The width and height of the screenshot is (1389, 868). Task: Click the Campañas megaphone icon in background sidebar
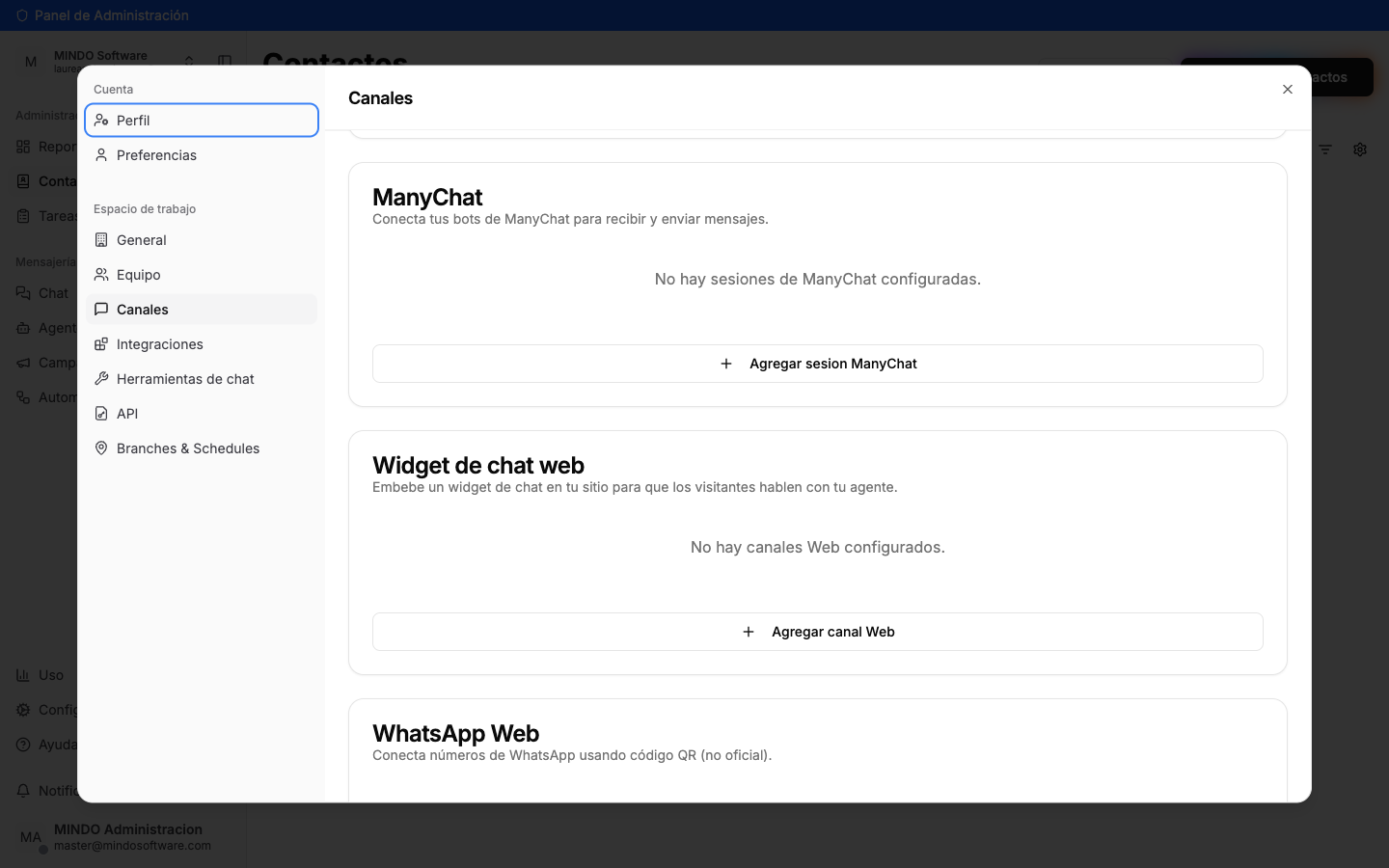click(23, 363)
